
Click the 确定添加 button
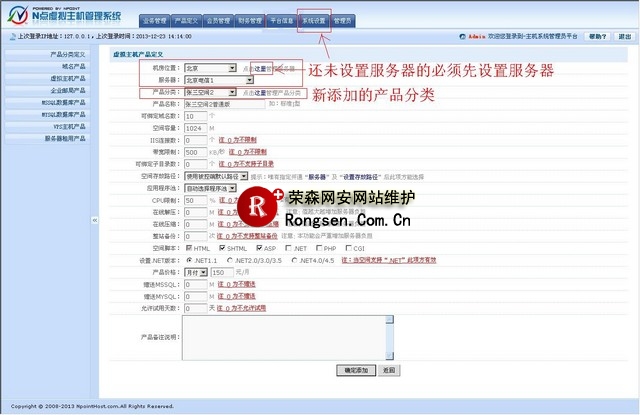click(355, 369)
